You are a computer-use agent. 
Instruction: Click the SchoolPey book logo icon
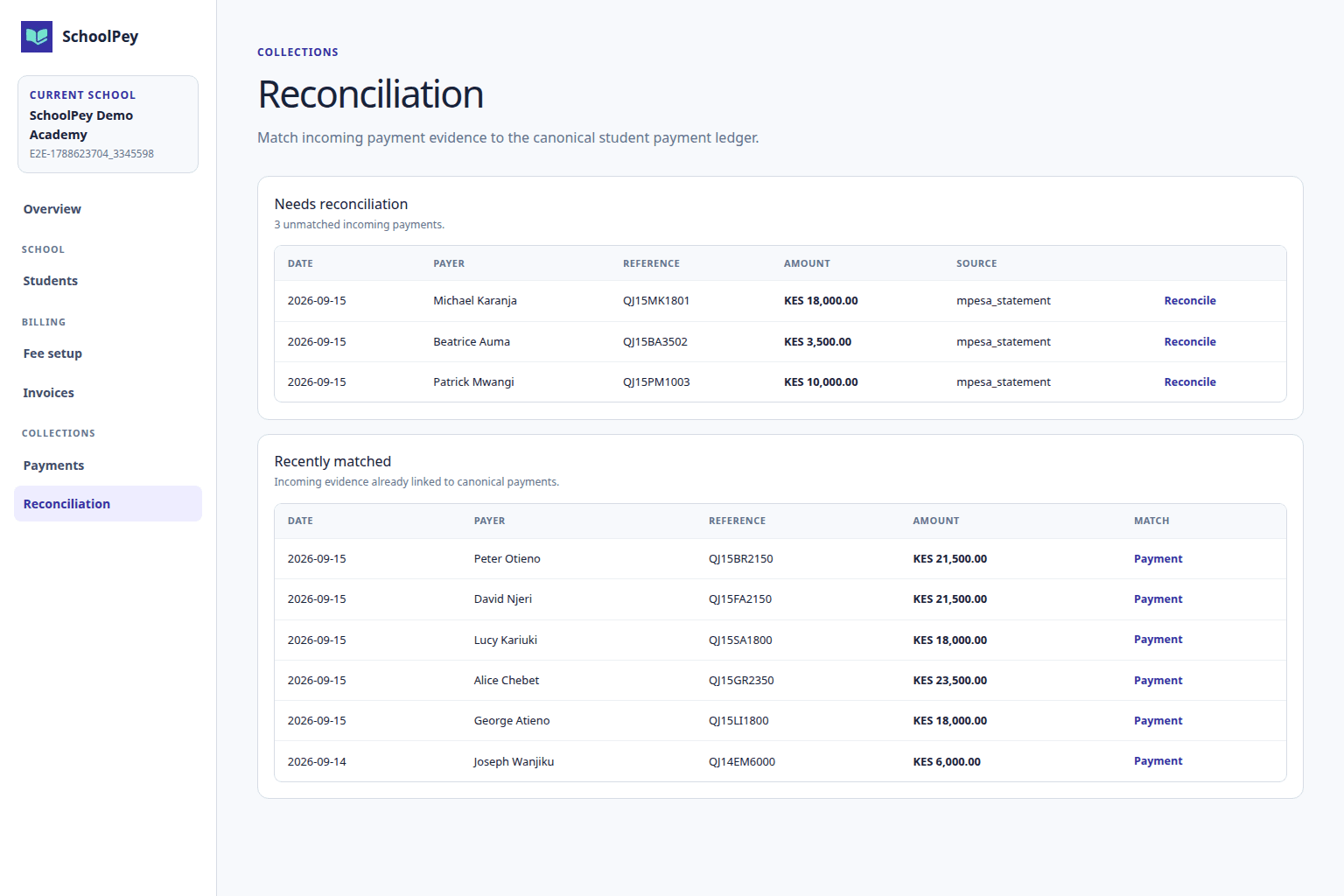tap(37, 37)
